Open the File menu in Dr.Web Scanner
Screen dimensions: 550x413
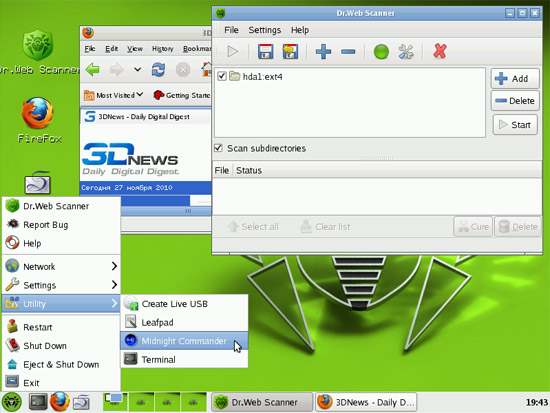[x=231, y=30]
